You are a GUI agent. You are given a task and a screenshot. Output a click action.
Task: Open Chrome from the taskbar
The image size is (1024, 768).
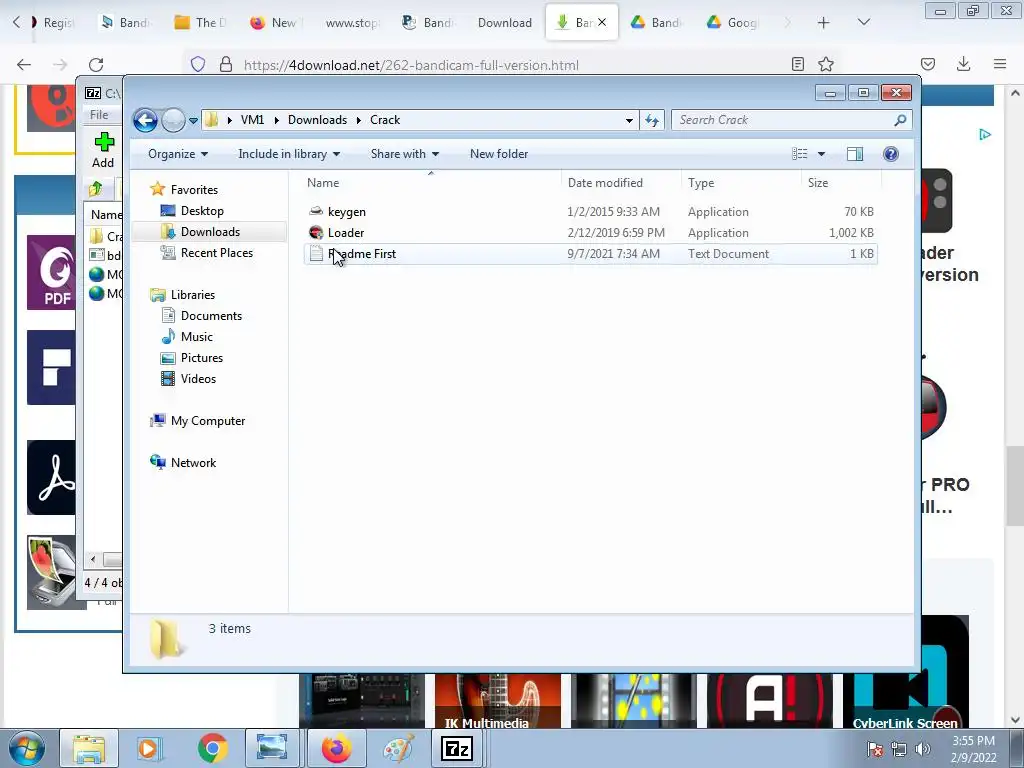pyautogui.click(x=213, y=748)
